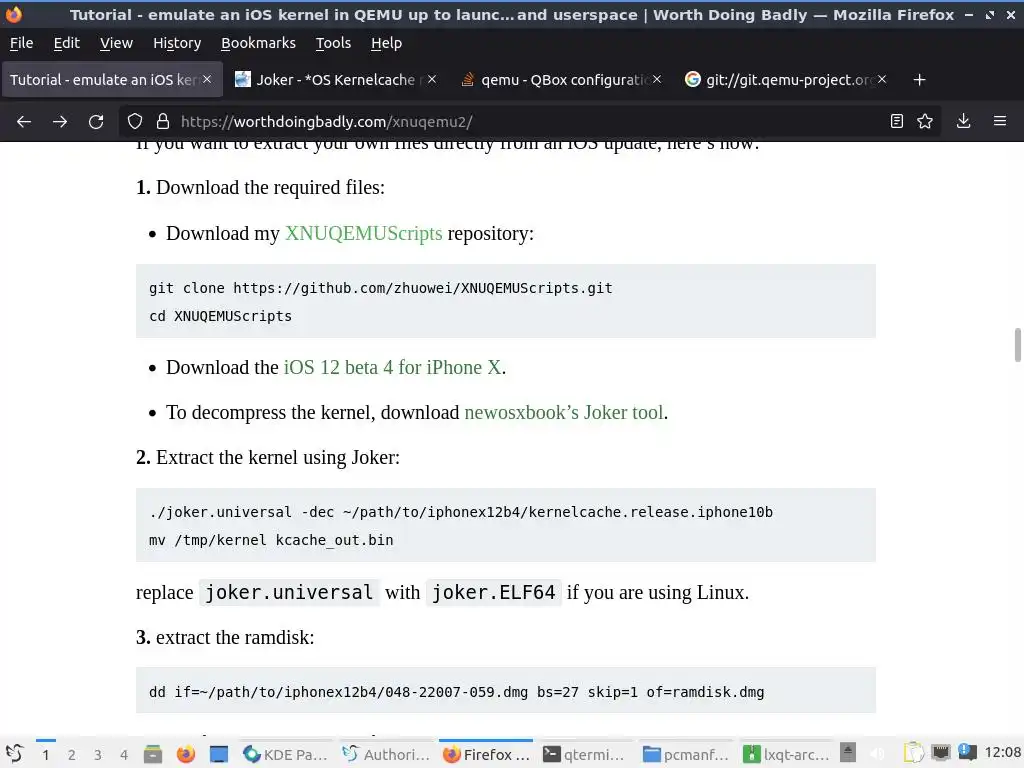1024x768 pixels.
Task: Click the ./joker.universal -dec command line
Action: click(461, 512)
